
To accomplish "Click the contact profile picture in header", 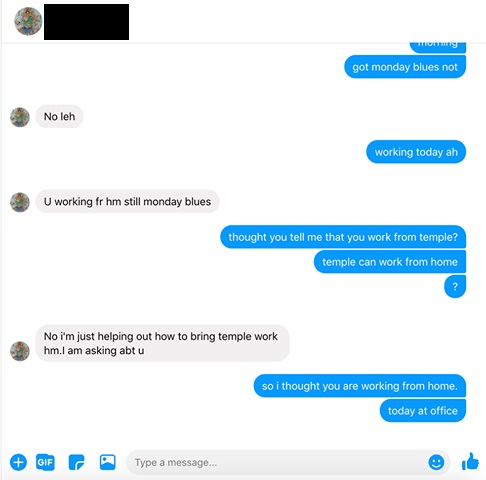I will [x=28, y=21].
